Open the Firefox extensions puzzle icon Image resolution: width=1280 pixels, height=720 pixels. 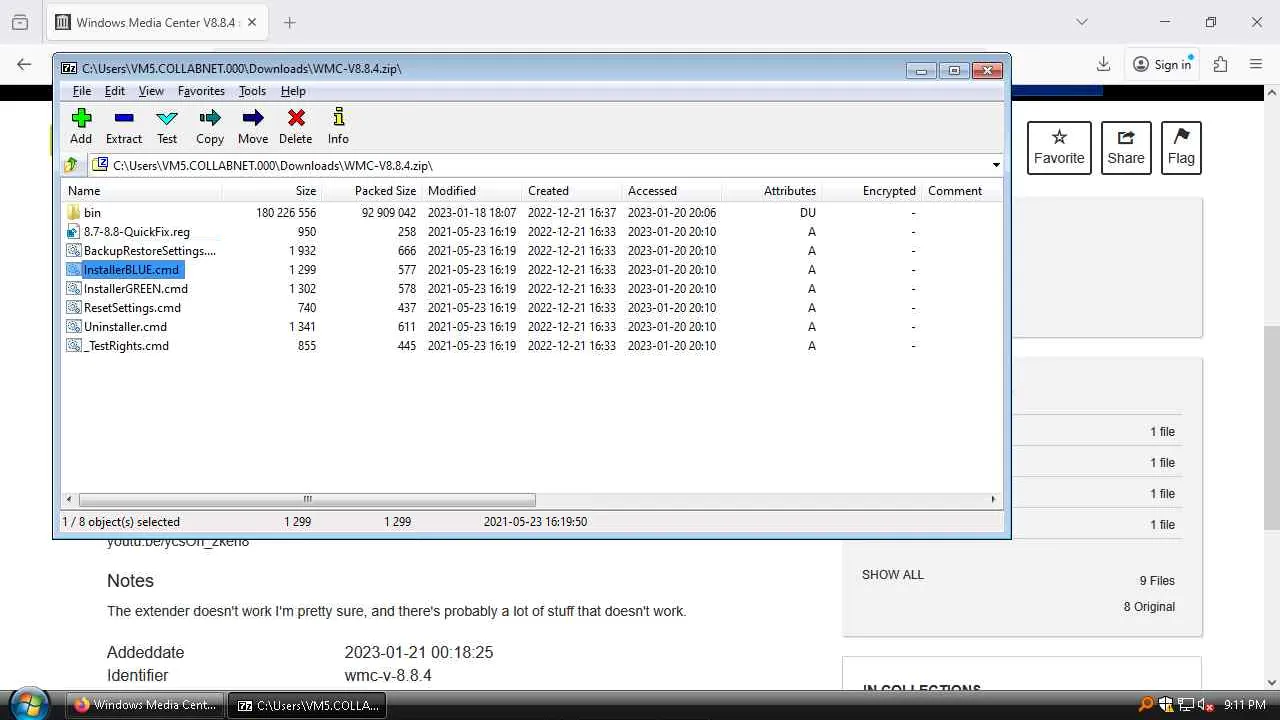pyautogui.click(x=1220, y=64)
